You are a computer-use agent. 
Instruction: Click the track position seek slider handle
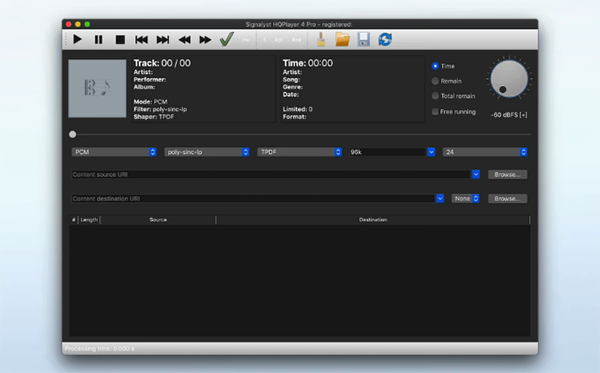tap(72, 134)
